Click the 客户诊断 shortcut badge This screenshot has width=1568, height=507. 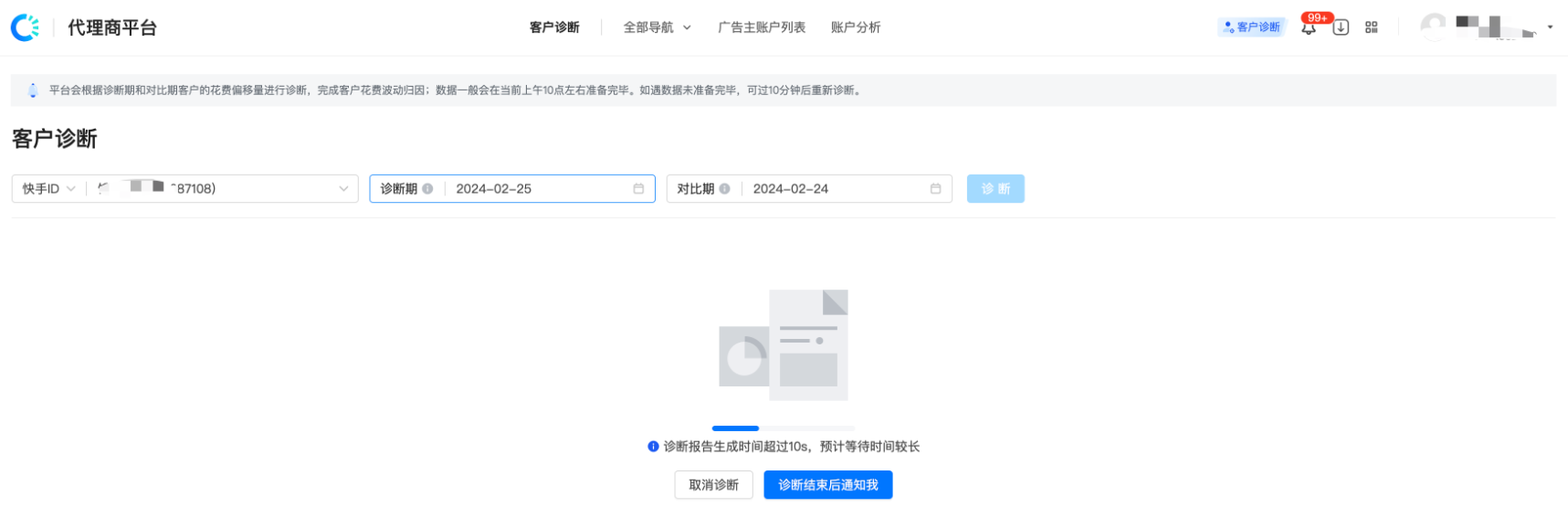pyautogui.click(x=1251, y=27)
